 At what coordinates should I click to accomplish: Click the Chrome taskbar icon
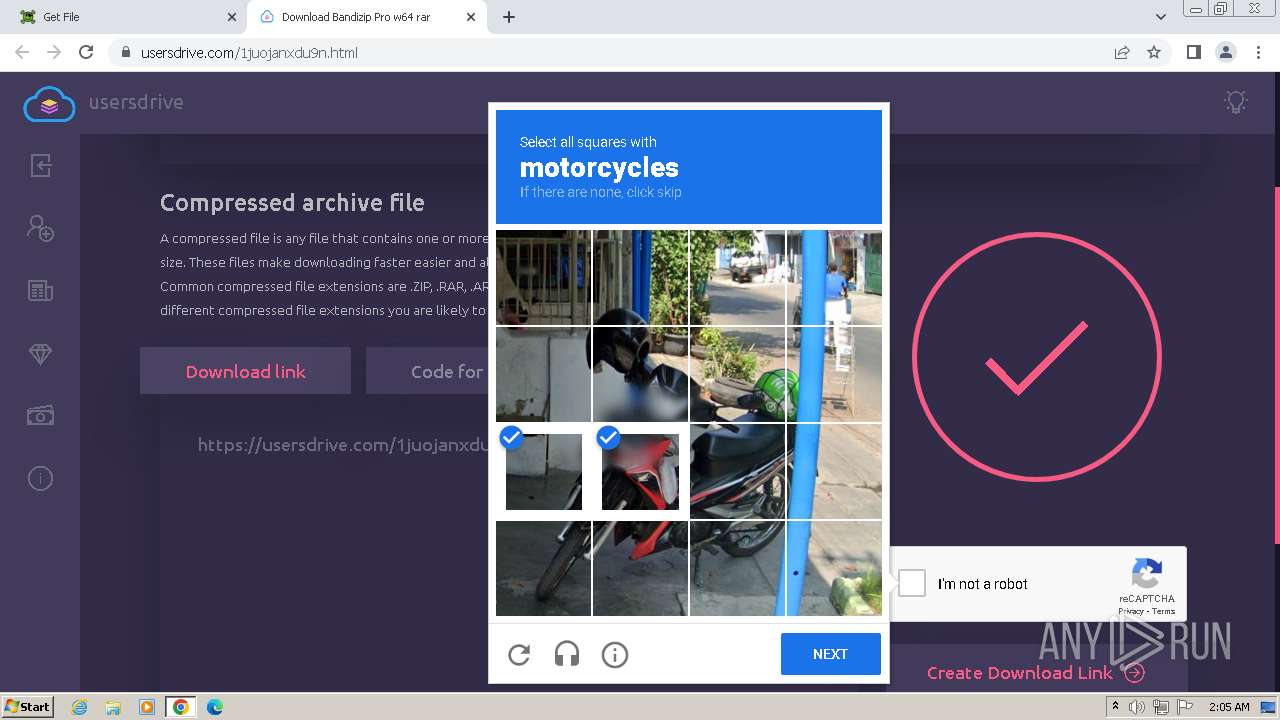tap(181, 707)
